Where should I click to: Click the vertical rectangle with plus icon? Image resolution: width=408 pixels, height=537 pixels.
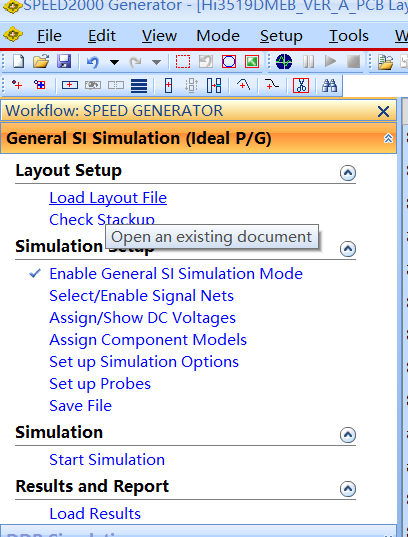(168, 85)
